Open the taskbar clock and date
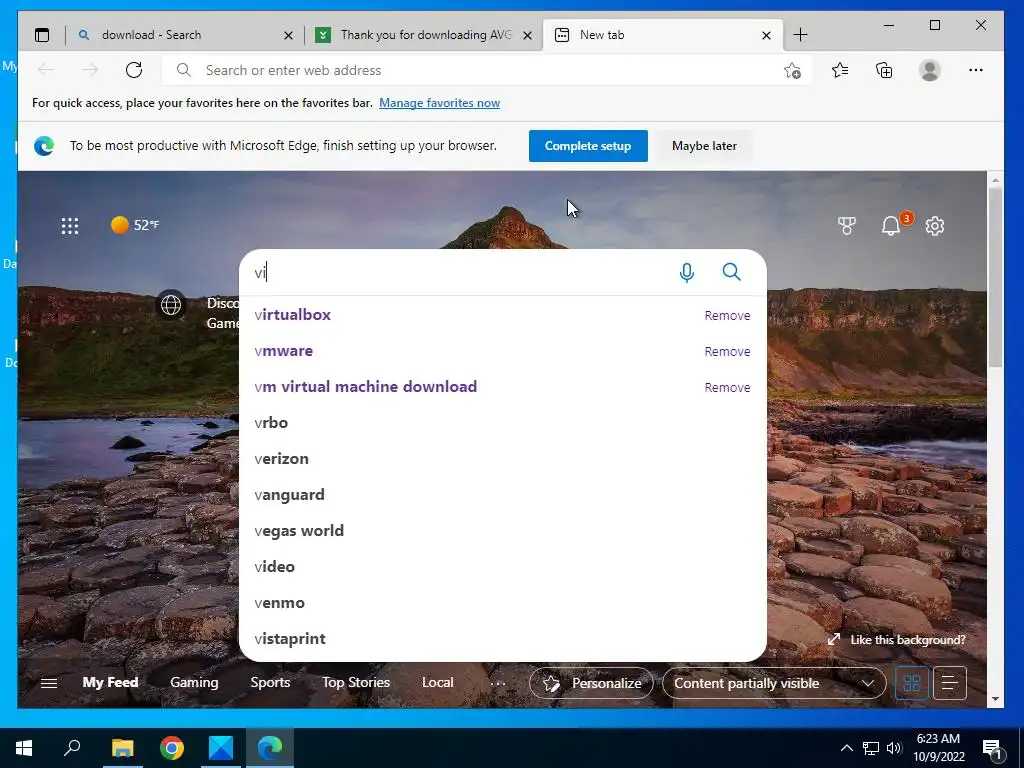Screen dimensions: 1024x768 click(938, 748)
